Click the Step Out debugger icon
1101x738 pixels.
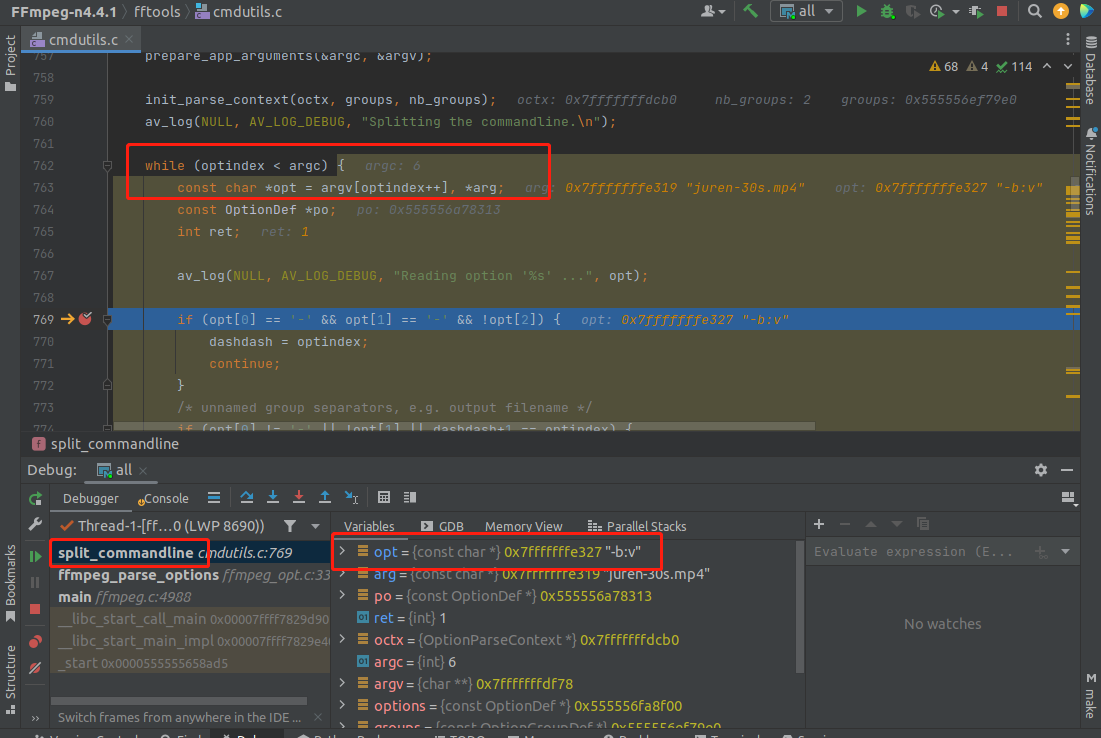coord(325,497)
